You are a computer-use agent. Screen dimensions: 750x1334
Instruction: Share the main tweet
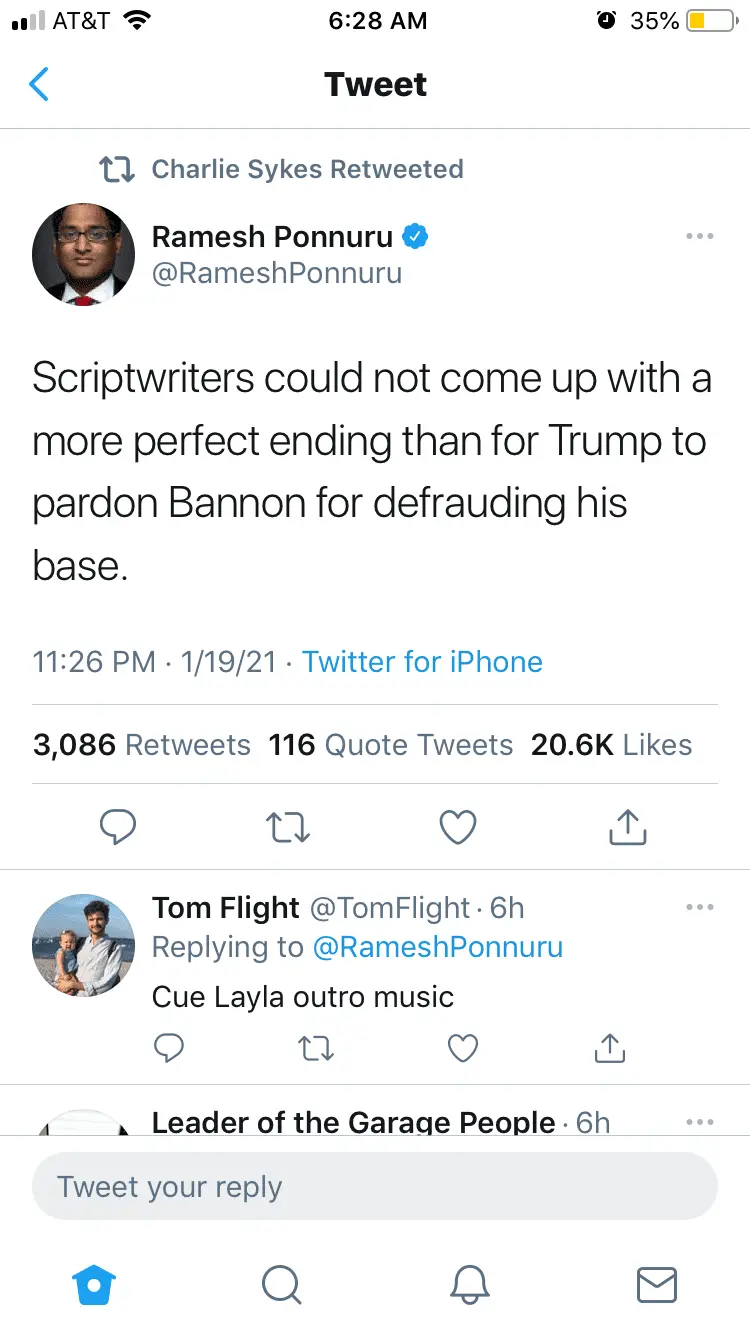pyautogui.click(x=628, y=827)
